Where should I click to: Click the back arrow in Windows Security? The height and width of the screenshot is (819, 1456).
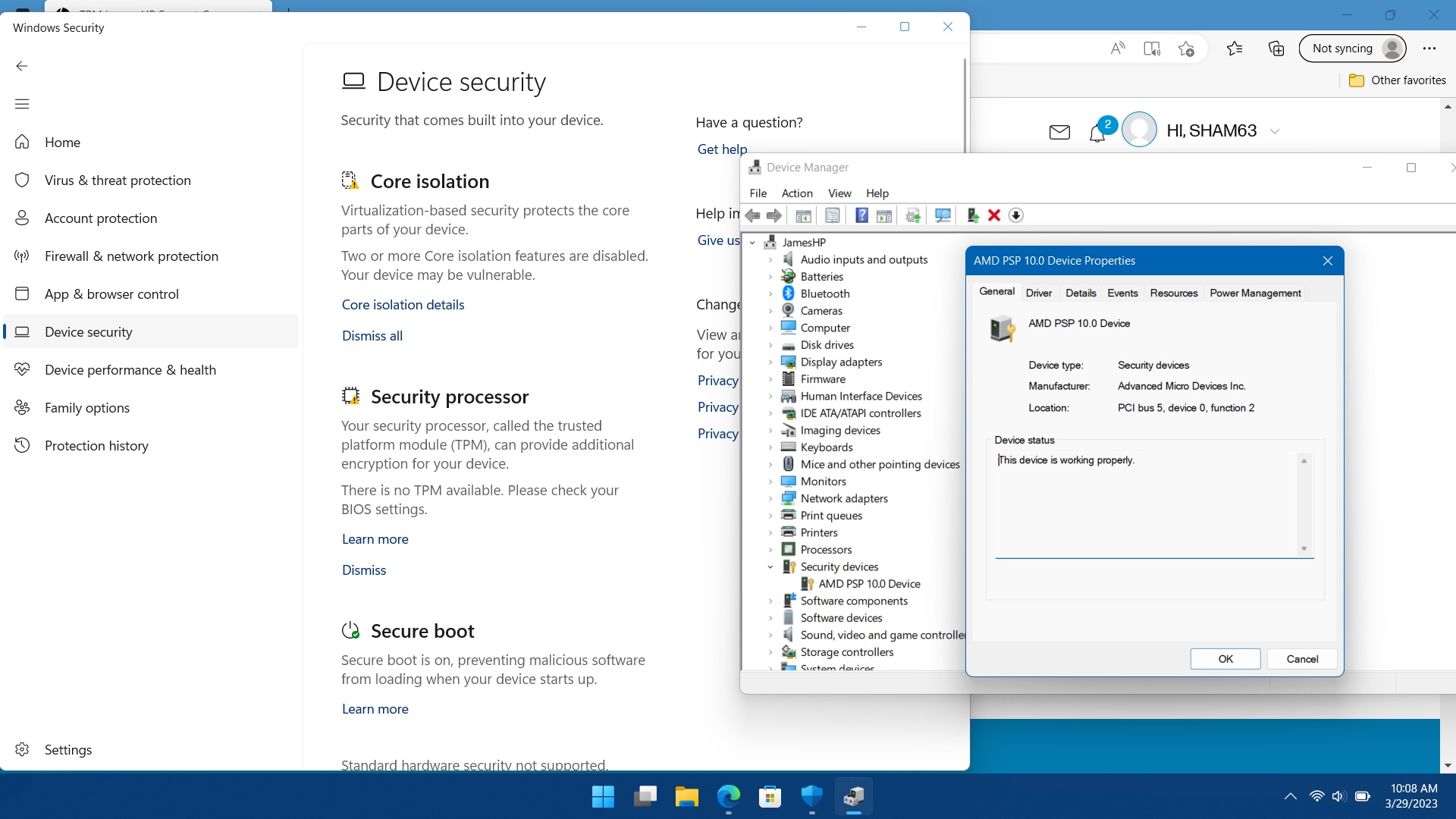coord(22,66)
